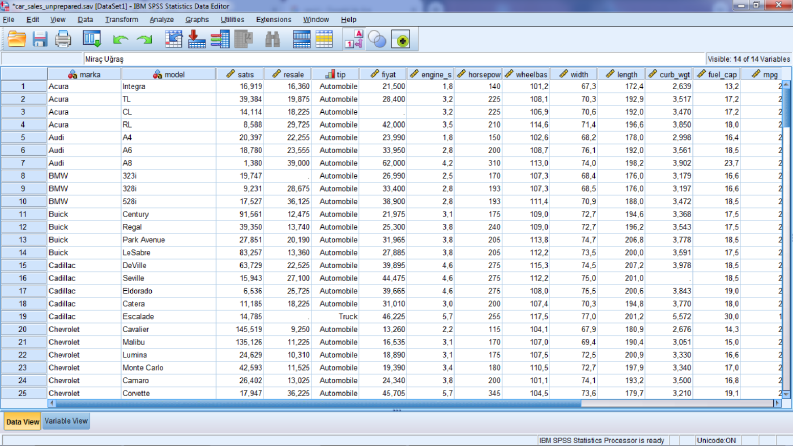This screenshot has height=446, width=793.
Task: Open the Go to Case tool
Action: [x=173, y=39]
